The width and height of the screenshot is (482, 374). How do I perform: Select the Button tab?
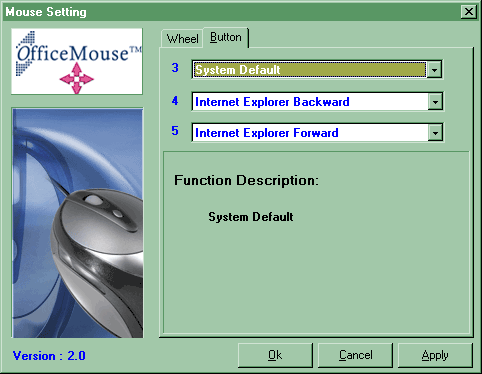tap(226, 37)
